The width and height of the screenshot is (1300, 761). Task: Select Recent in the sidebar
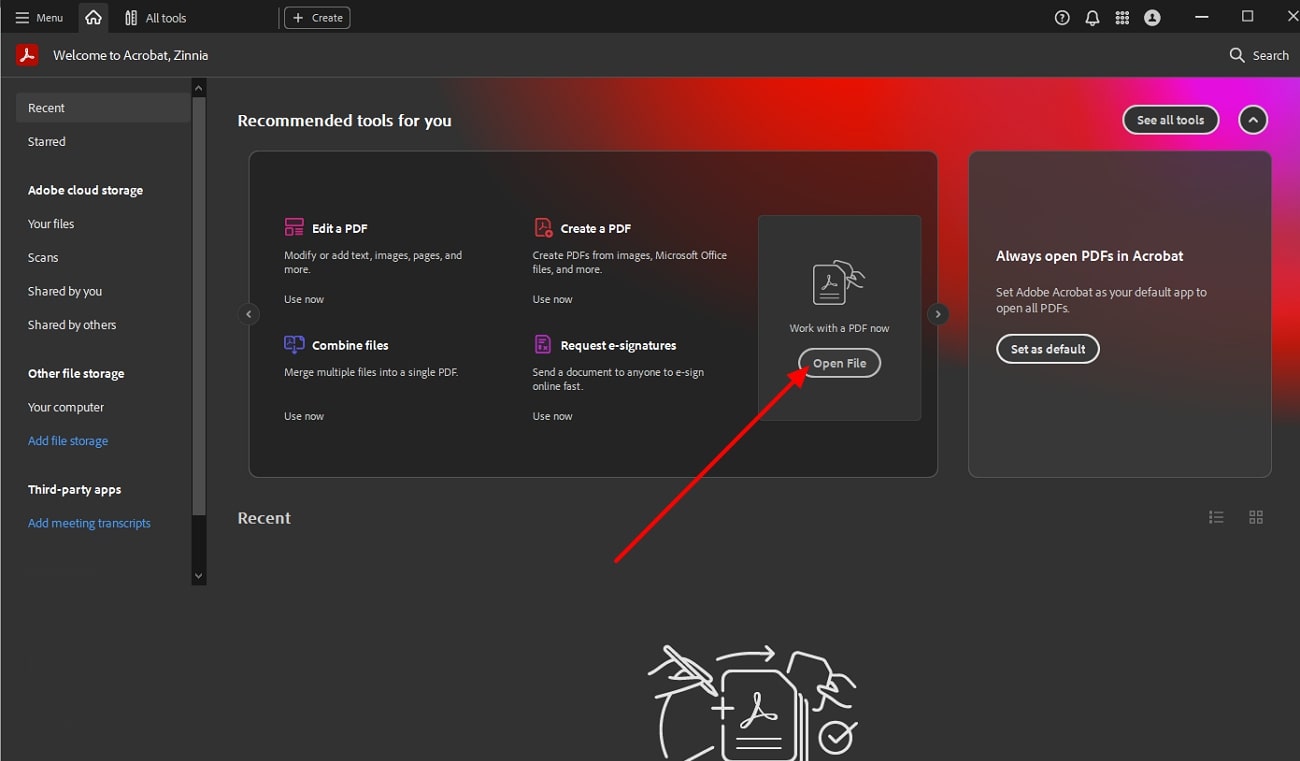coord(103,108)
